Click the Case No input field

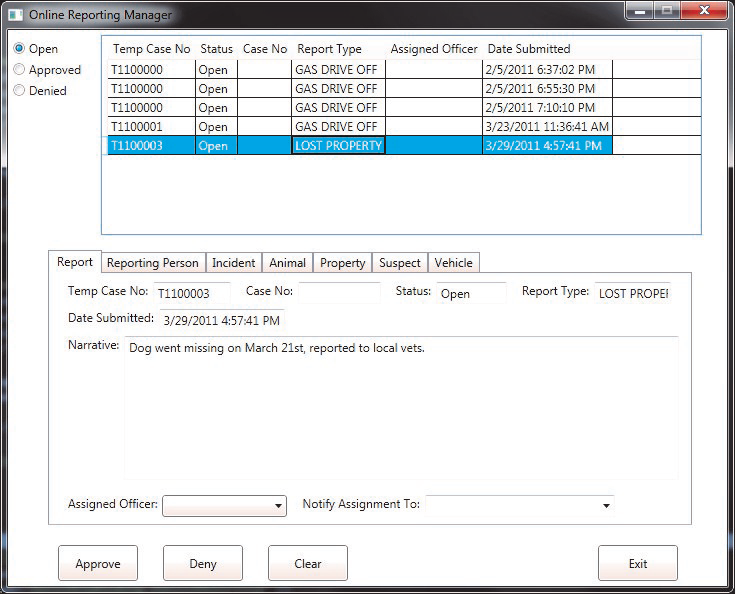[339, 294]
